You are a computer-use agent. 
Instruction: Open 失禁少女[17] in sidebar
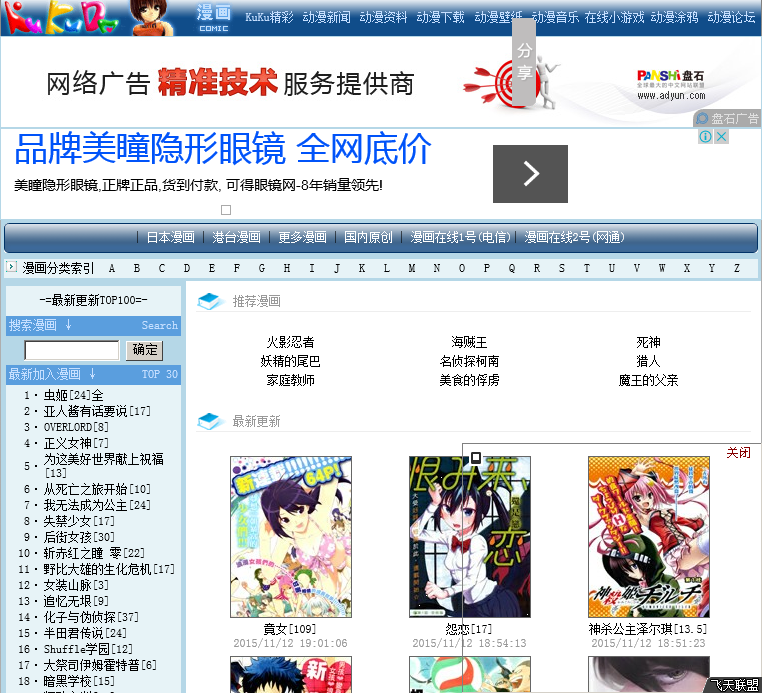tap(79, 521)
